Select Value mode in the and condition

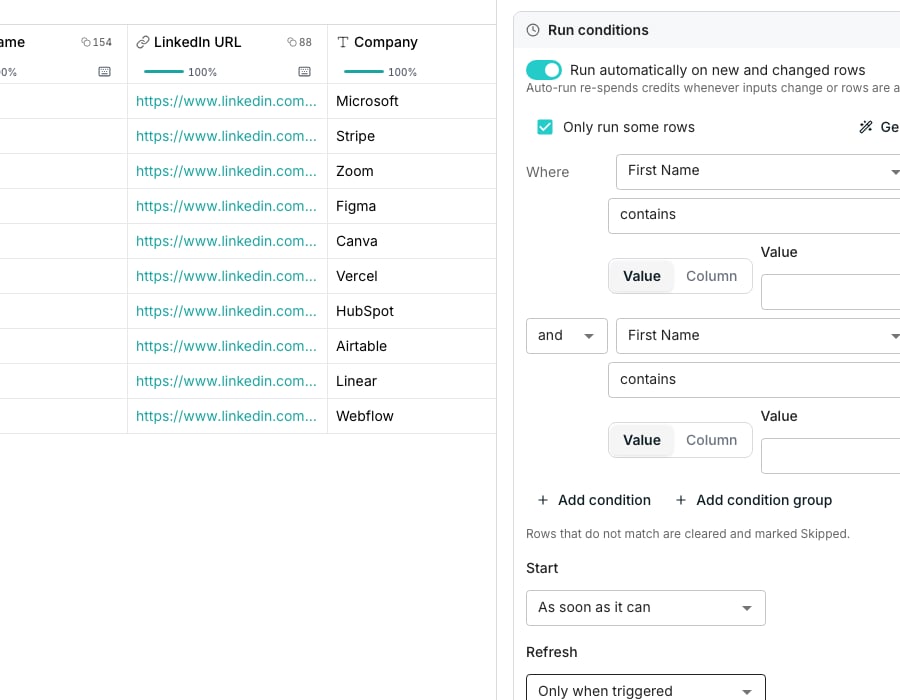click(642, 440)
